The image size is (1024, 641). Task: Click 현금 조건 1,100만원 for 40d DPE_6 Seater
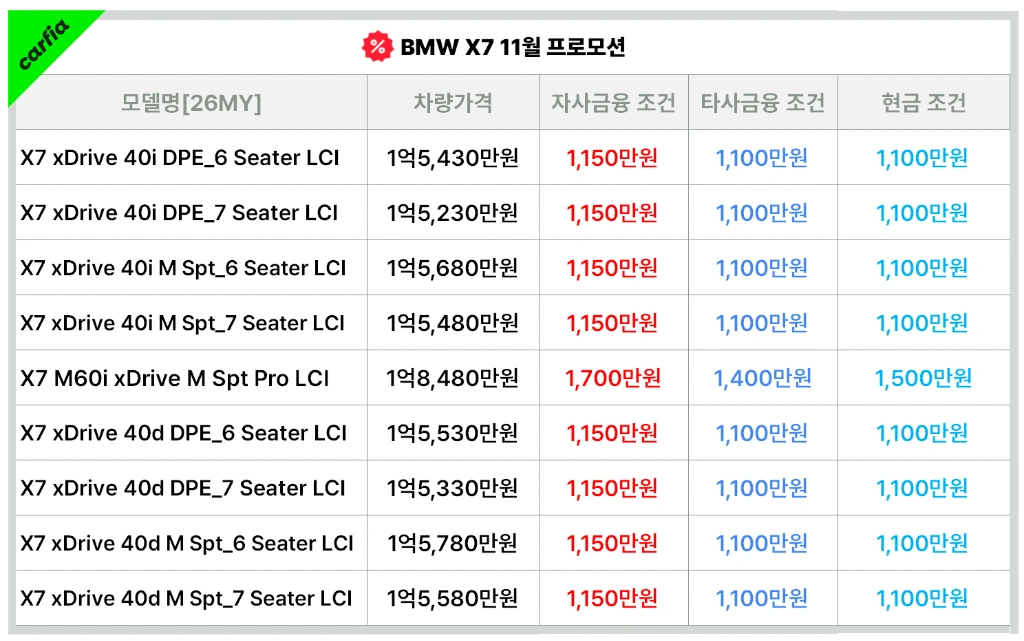click(x=921, y=433)
